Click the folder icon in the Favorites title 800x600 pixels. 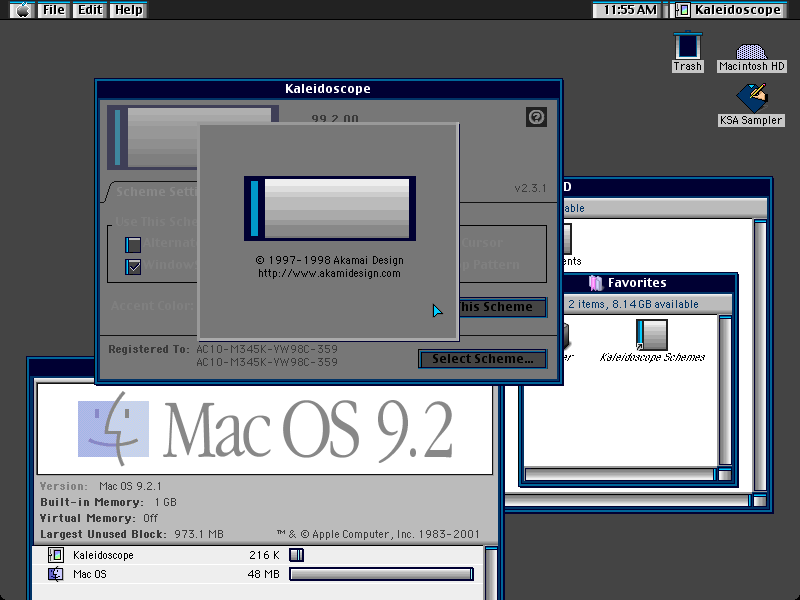595,283
